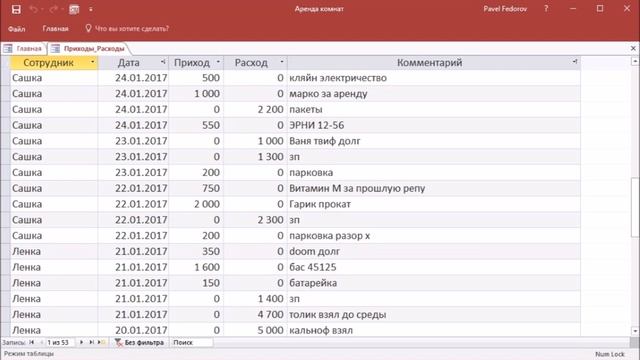Click the cell 'батарейка'

coord(434,283)
